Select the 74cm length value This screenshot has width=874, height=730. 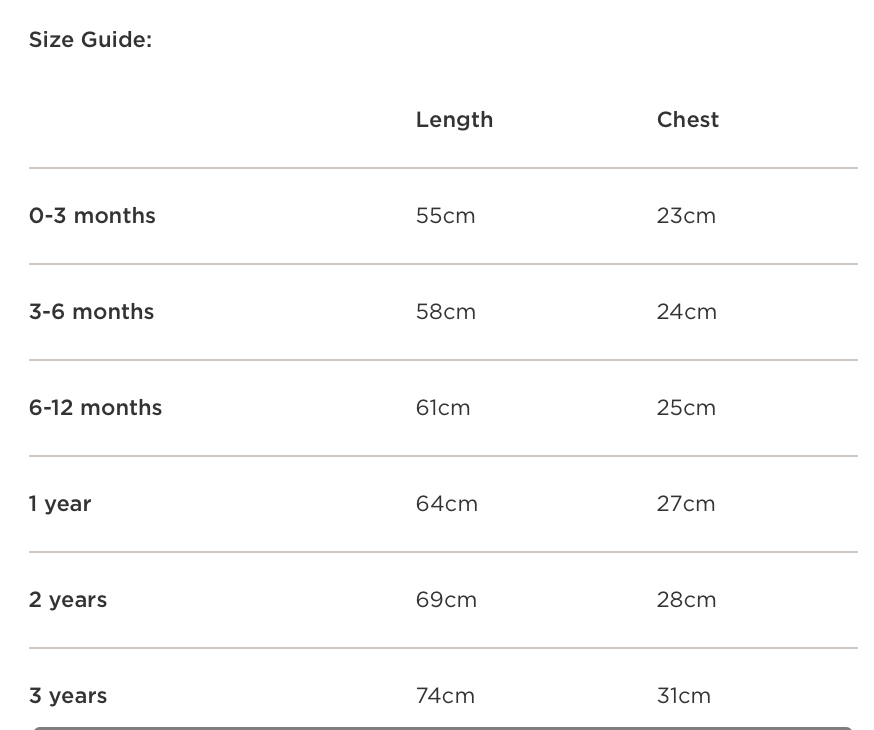[445, 696]
